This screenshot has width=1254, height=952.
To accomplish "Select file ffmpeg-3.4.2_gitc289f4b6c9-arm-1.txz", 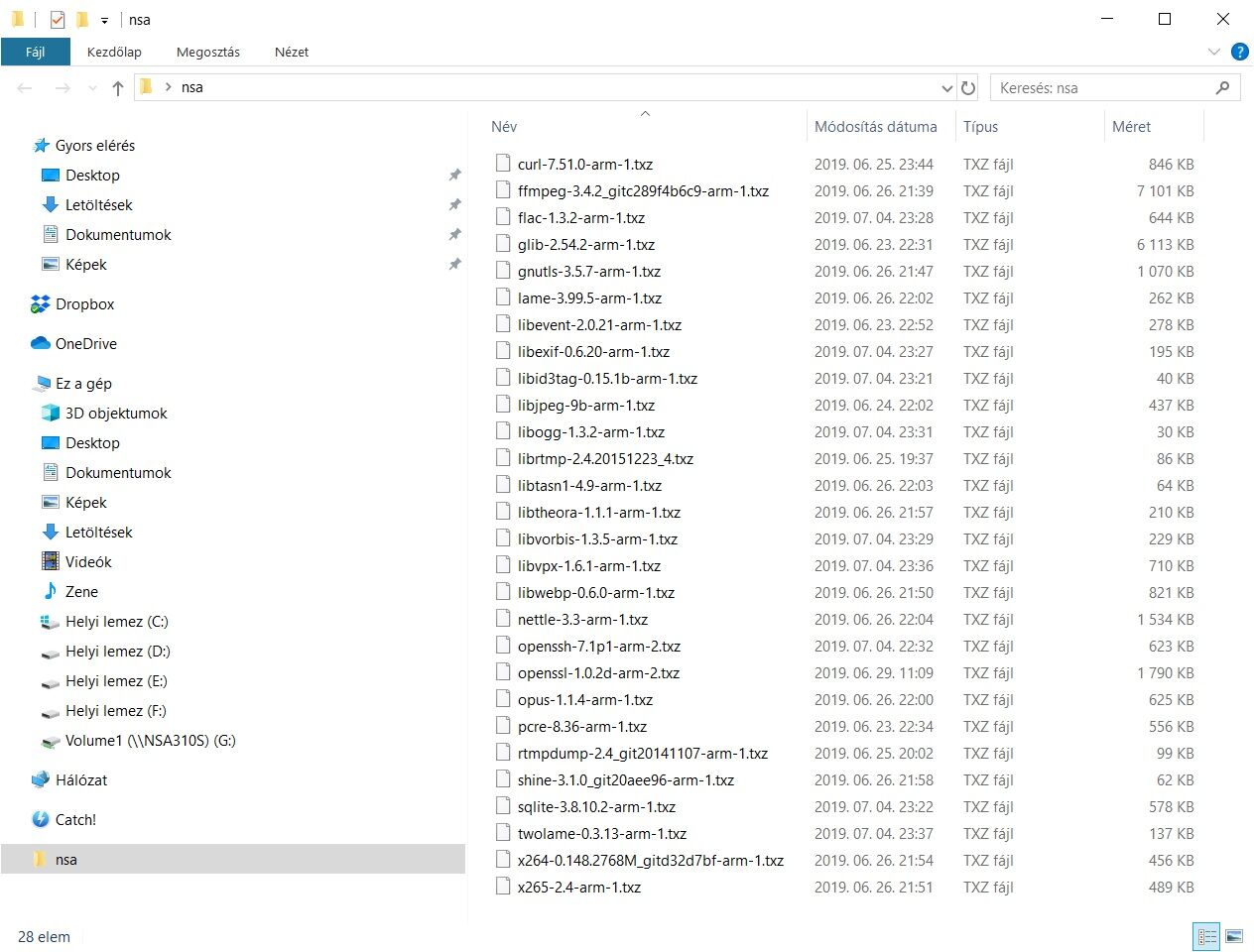I will pos(643,191).
